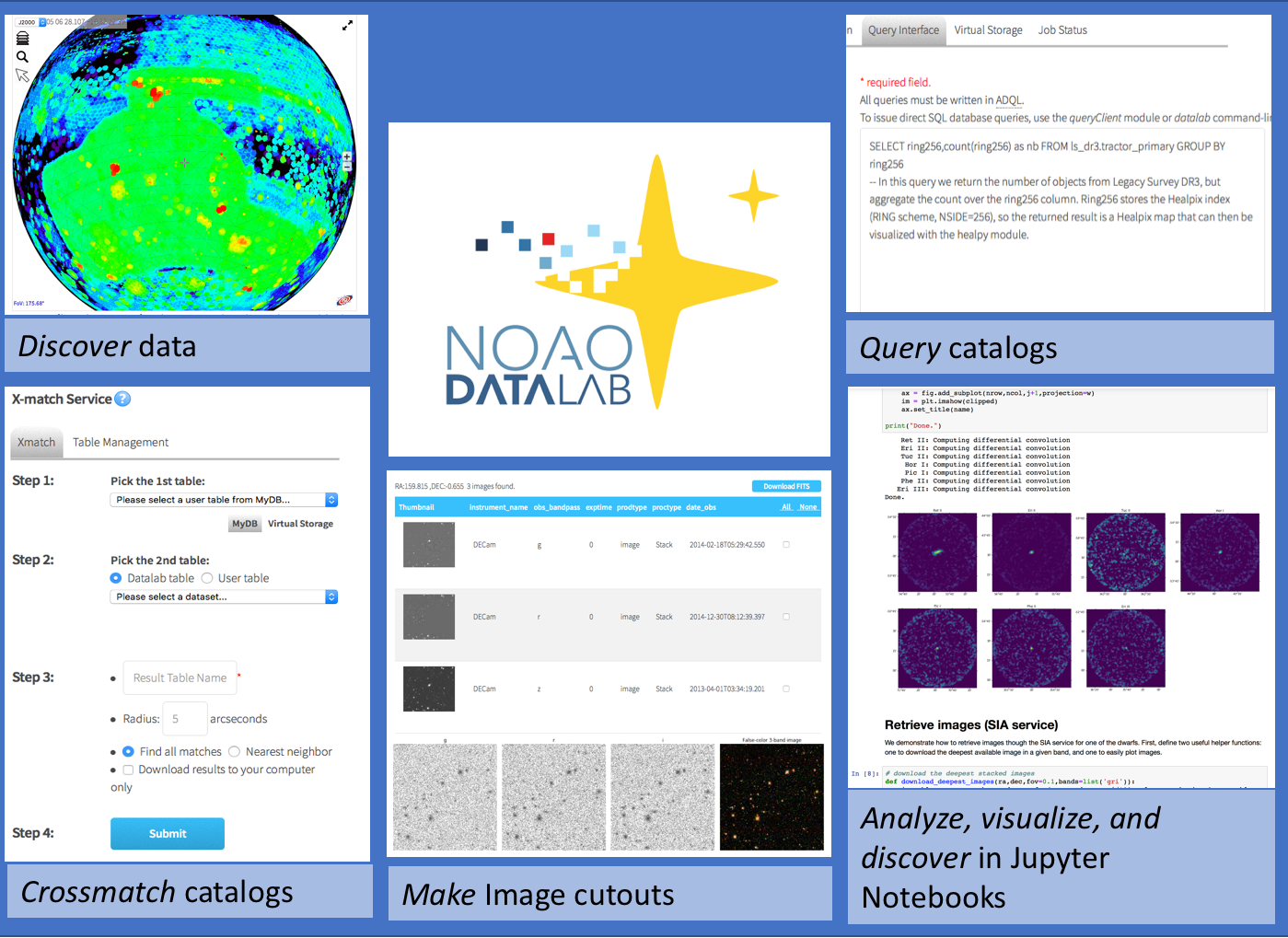The width and height of the screenshot is (1288, 938).
Task: Choose the Find all matches radio option
Action: pyautogui.click(x=128, y=751)
